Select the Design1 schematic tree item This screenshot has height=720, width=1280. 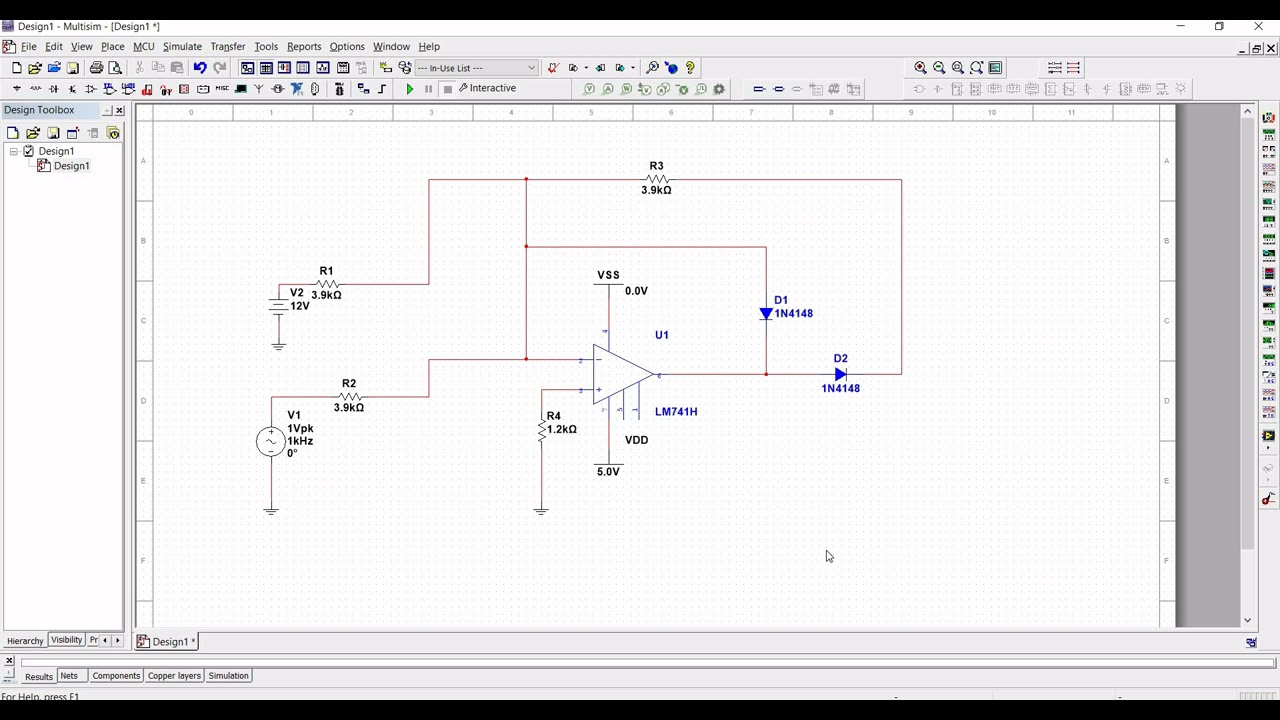coord(64,166)
